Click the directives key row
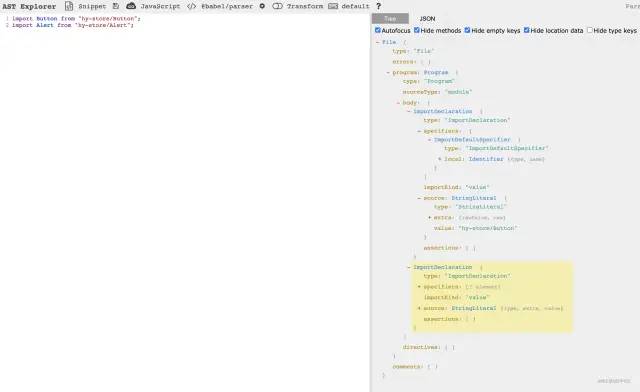This screenshot has width=640, height=392. coord(429,347)
